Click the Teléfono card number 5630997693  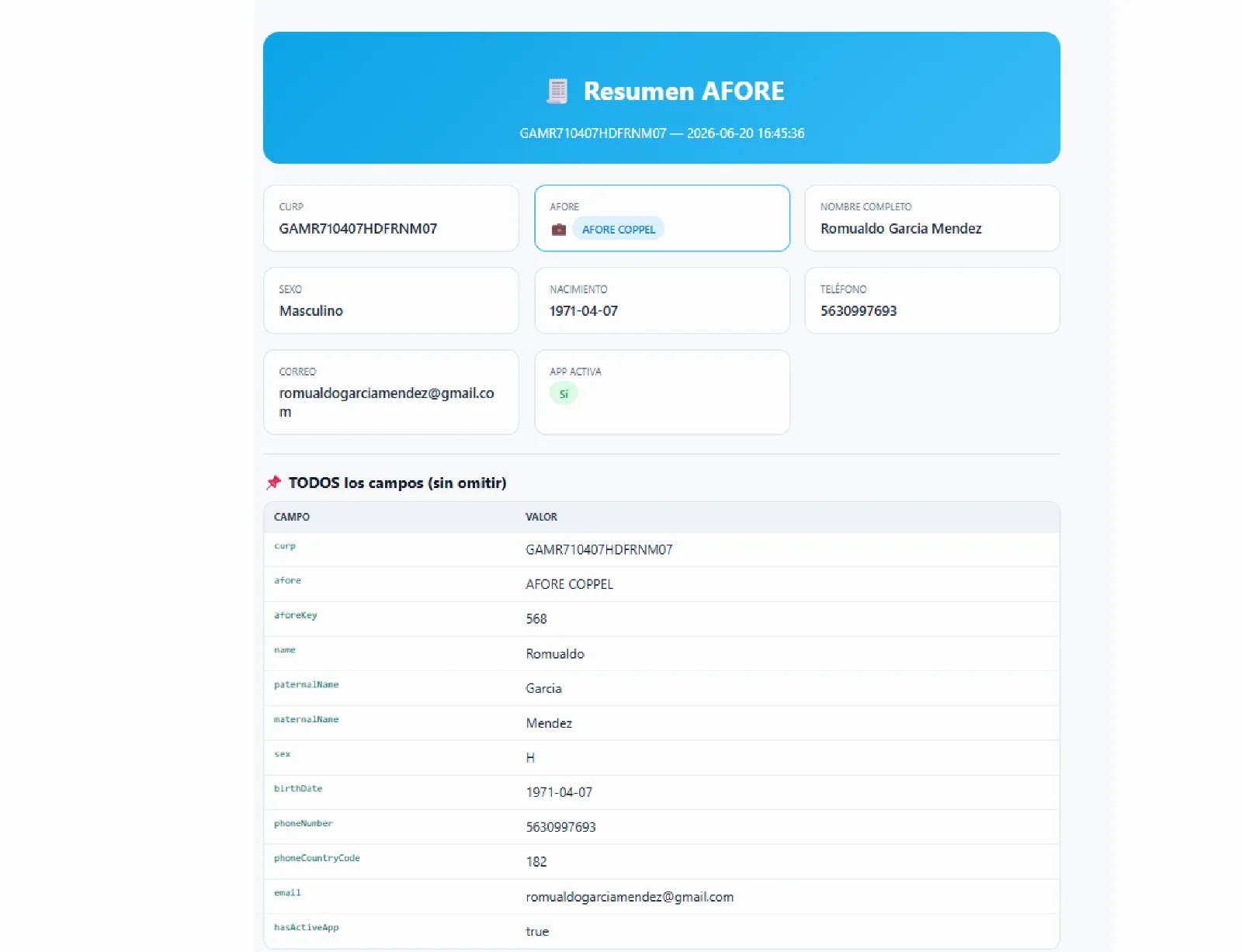[858, 311]
